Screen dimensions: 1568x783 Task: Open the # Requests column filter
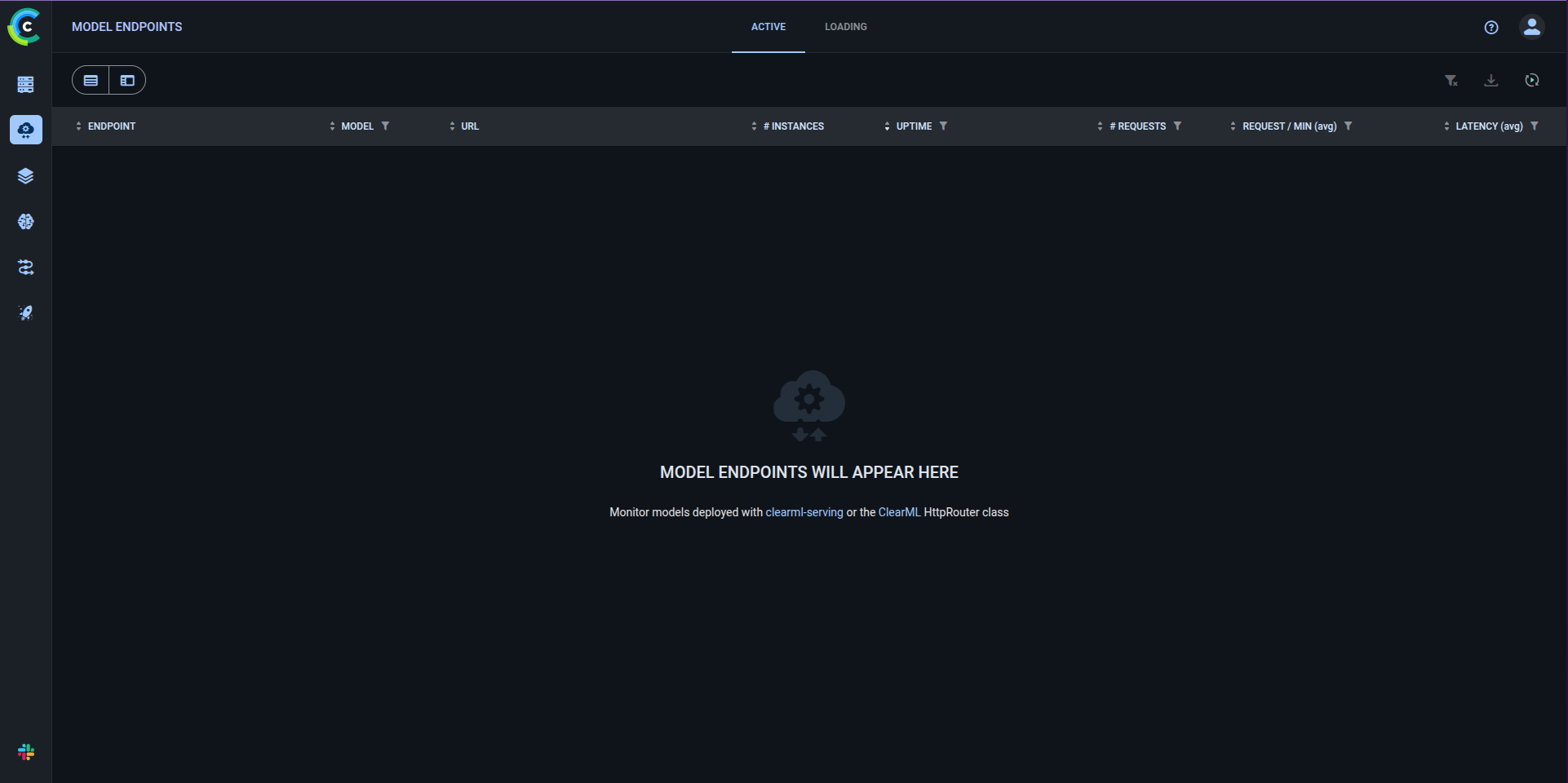1177,126
